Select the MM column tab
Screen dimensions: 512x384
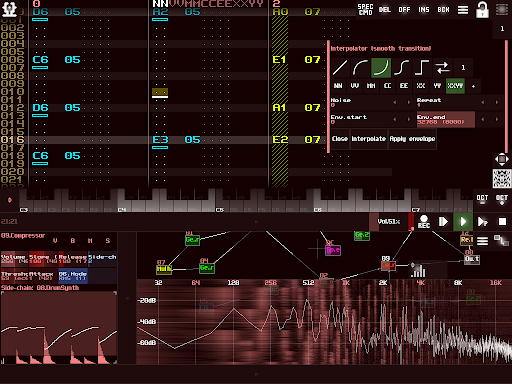pyautogui.click(x=371, y=86)
